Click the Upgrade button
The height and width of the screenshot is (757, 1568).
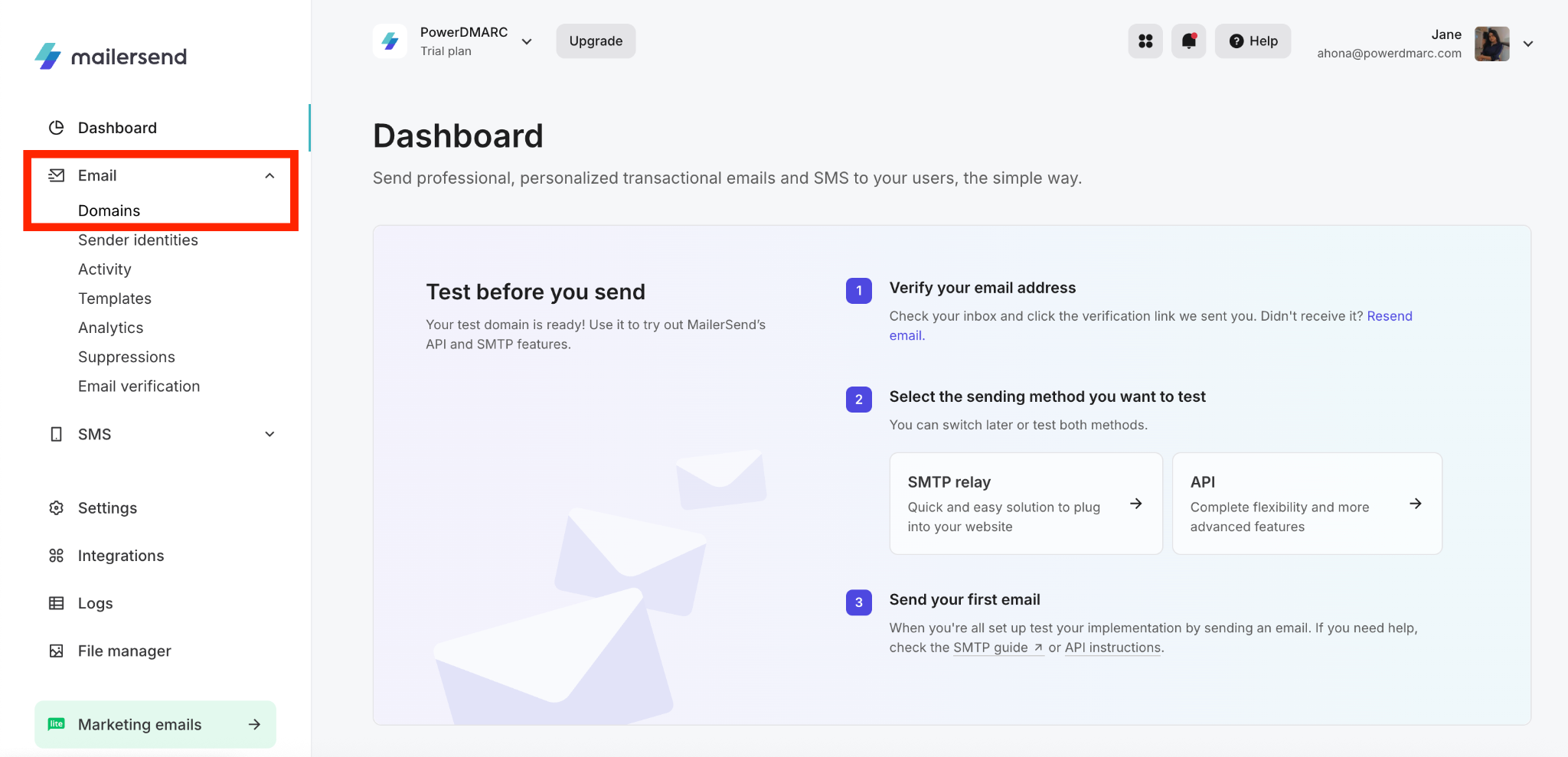point(596,41)
